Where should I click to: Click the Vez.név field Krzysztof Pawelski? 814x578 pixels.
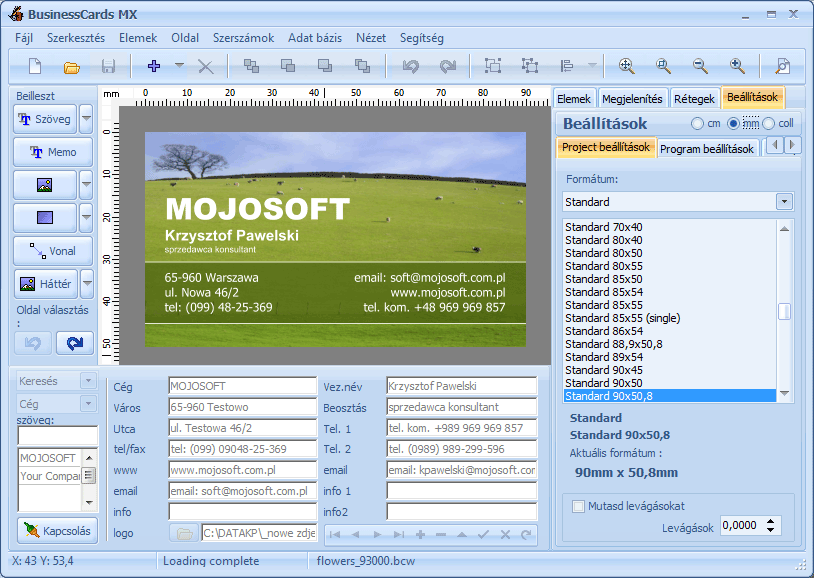pyautogui.click(x=462, y=386)
